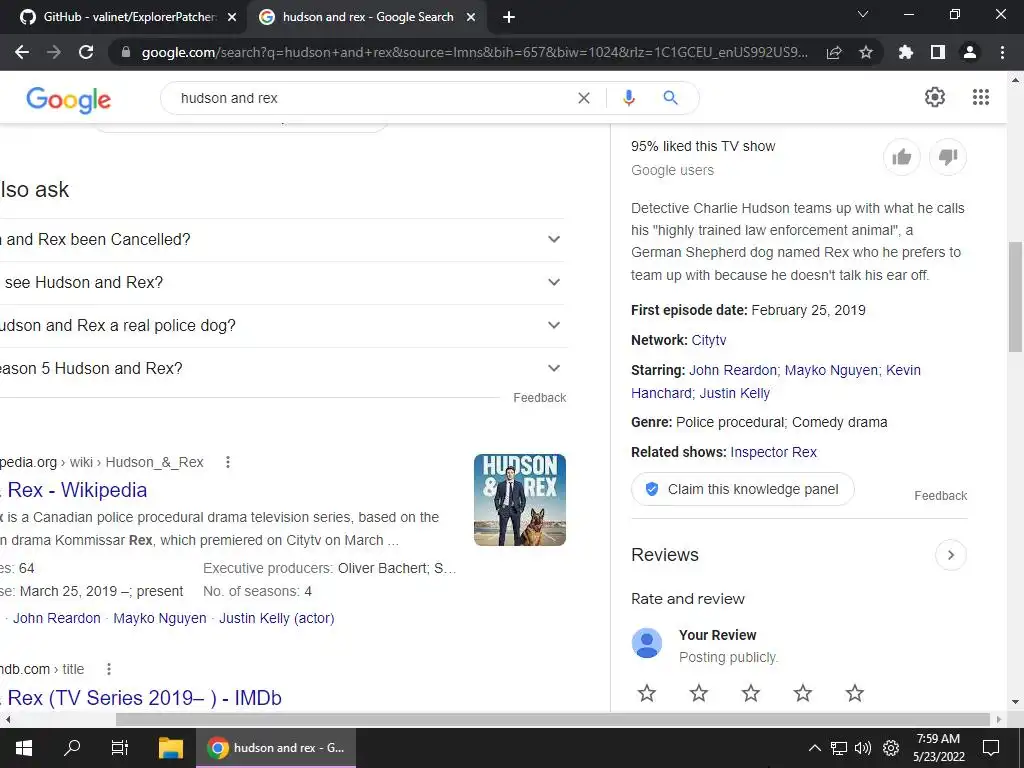Open the Chrome tab search dropdown
The height and width of the screenshot is (768, 1024).
click(x=863, y=14)
